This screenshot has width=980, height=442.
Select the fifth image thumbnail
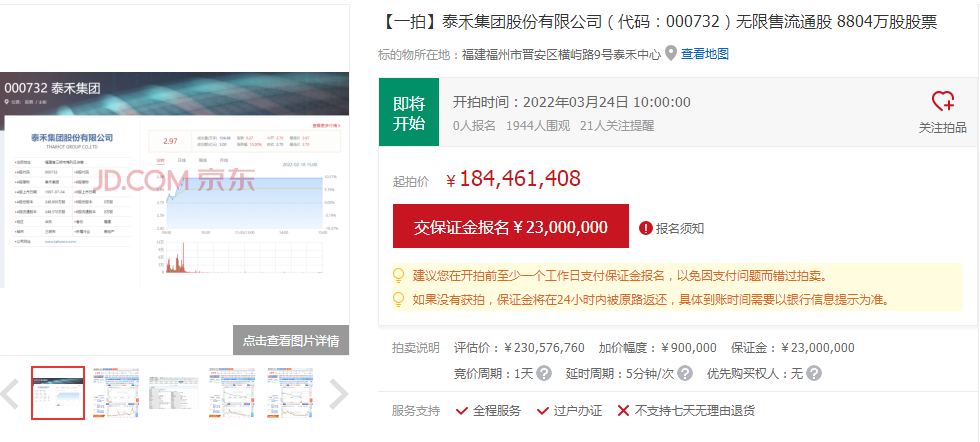tap(289, 392)
